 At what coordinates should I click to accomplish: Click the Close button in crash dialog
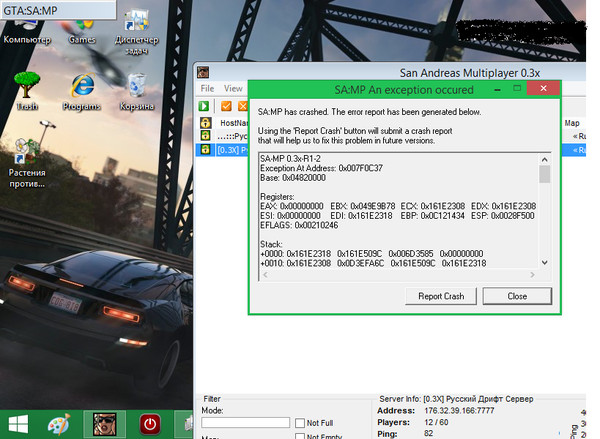tap(517, 296)
